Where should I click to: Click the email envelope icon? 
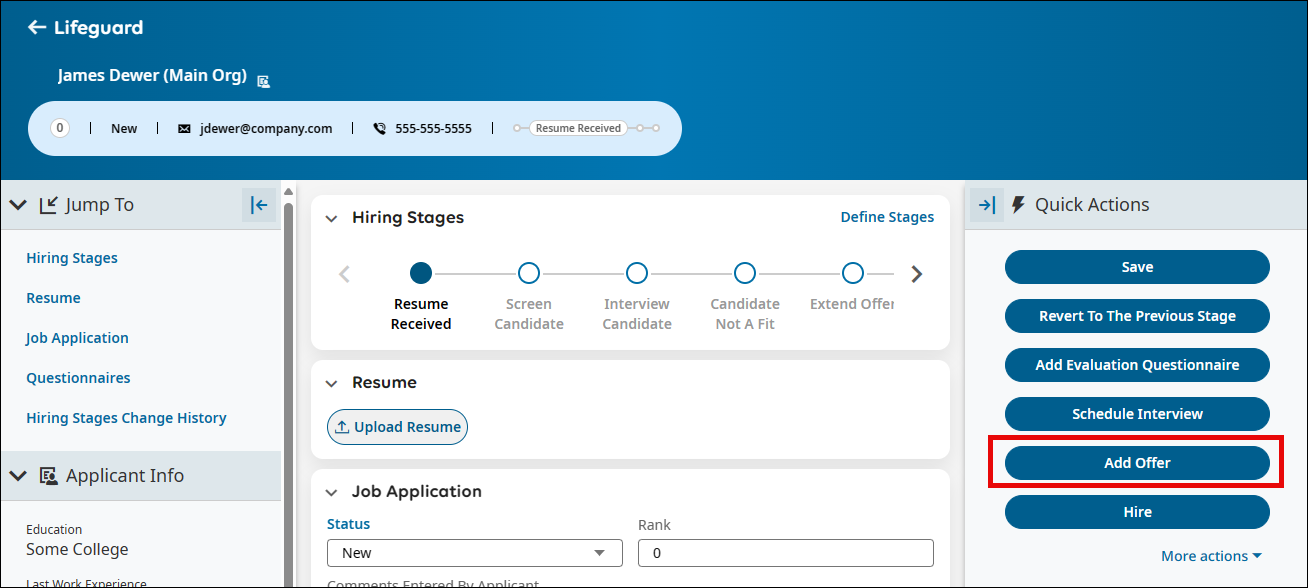click(184, 129)
